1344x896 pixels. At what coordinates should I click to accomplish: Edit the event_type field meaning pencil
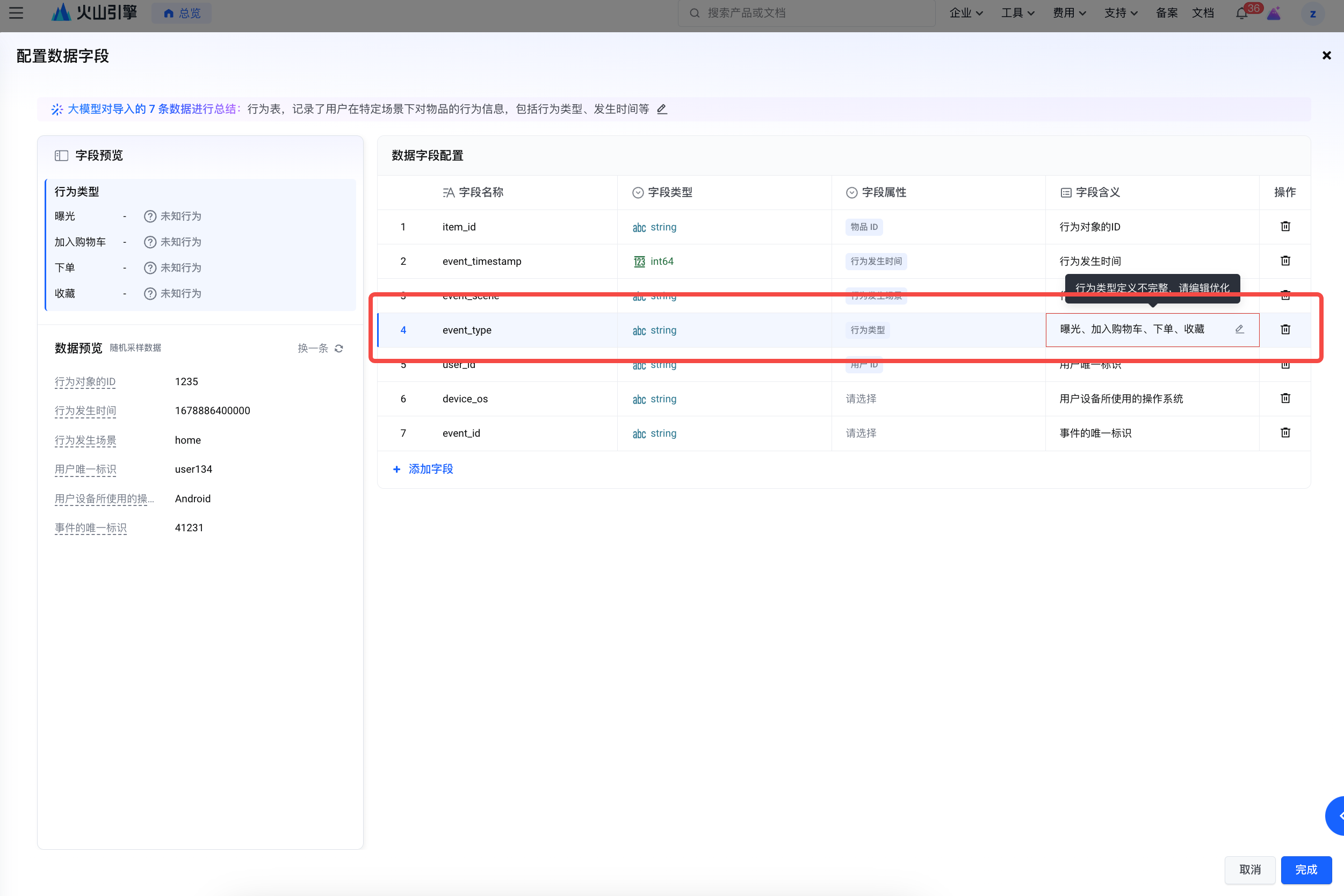(x=1239, y=329)
